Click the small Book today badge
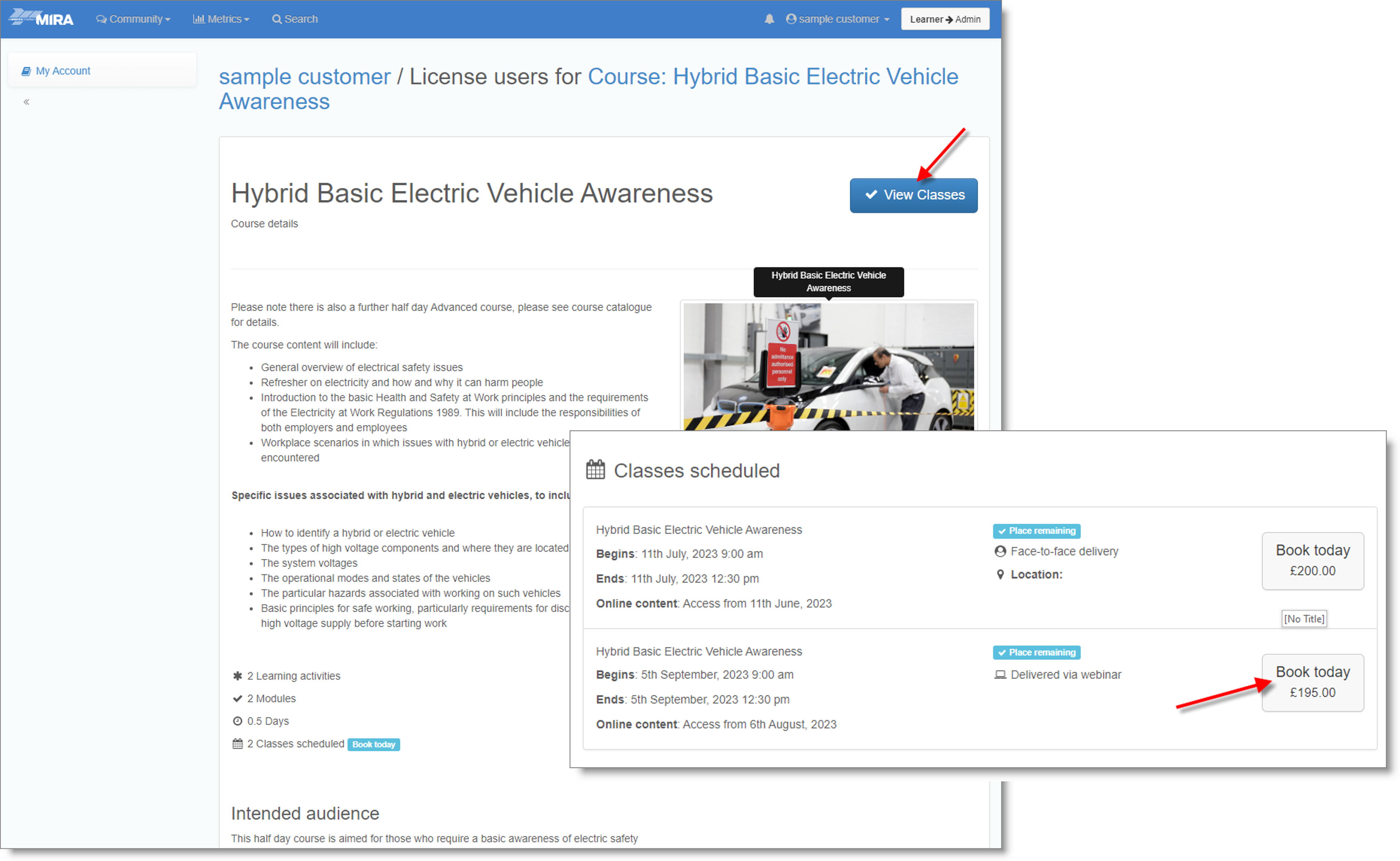 click(373, 744)
